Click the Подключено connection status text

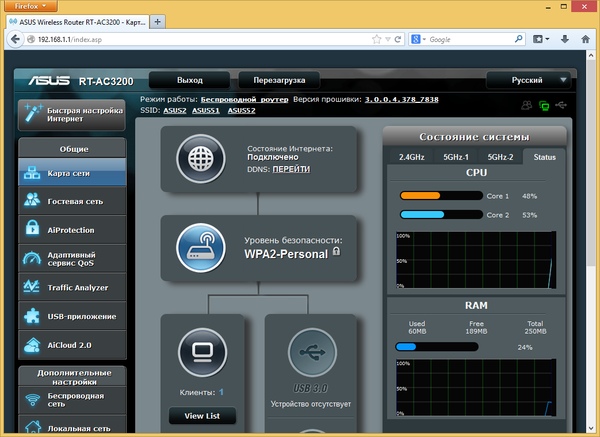273,157
